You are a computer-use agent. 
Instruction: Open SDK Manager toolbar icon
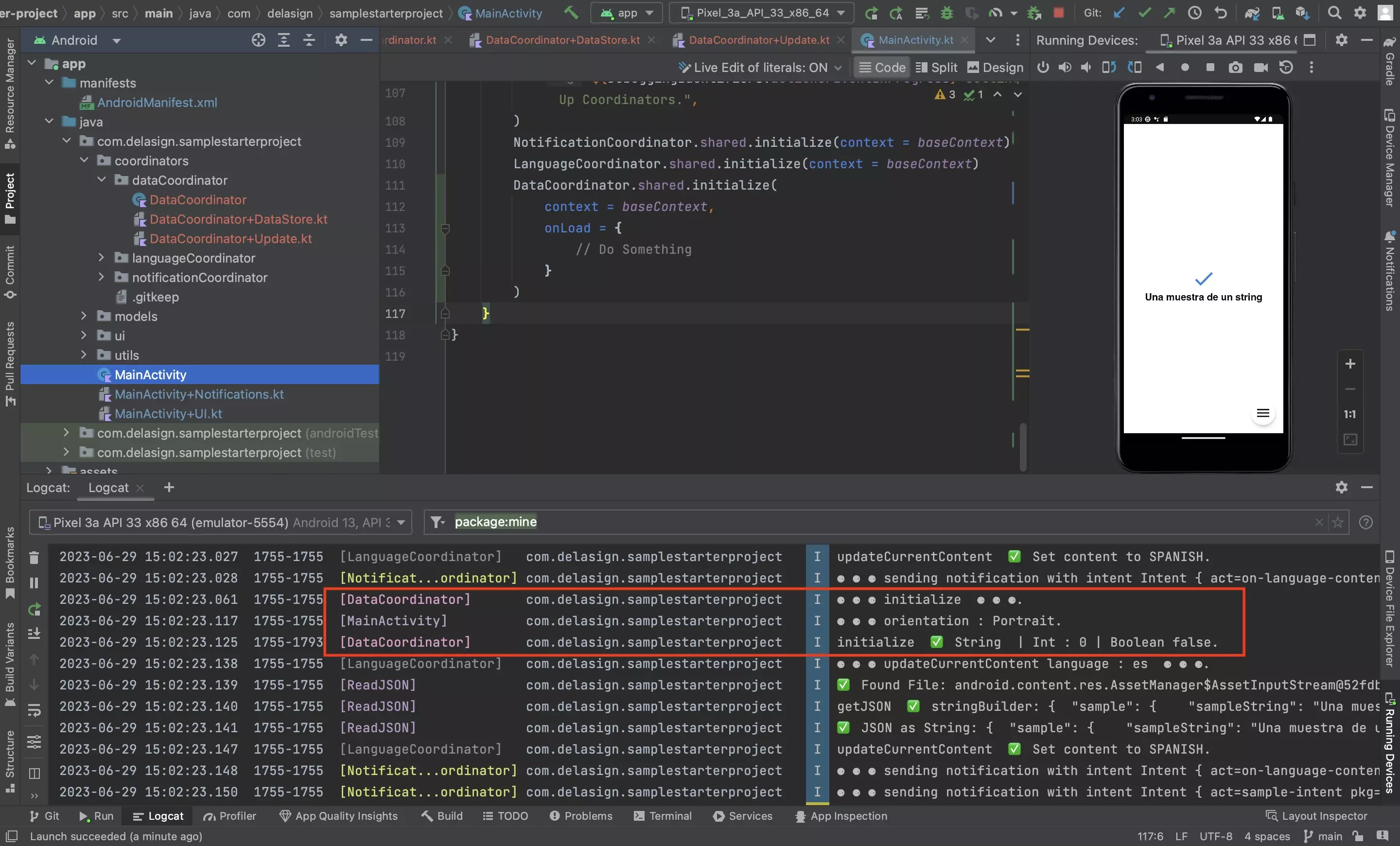click(x=1302, y=13)
